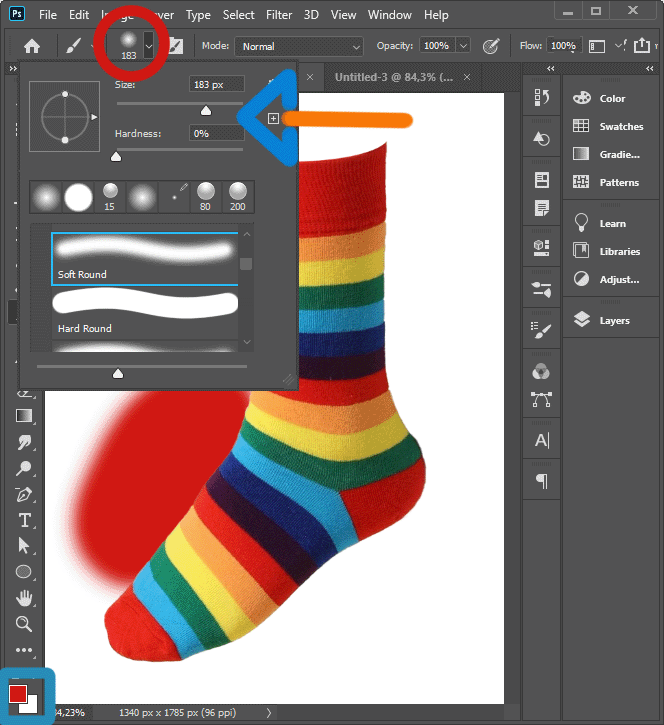The width and height of the screenshot is (664, 725).
Task: Expand the left toolbar double-arrow
Action: 13,69
